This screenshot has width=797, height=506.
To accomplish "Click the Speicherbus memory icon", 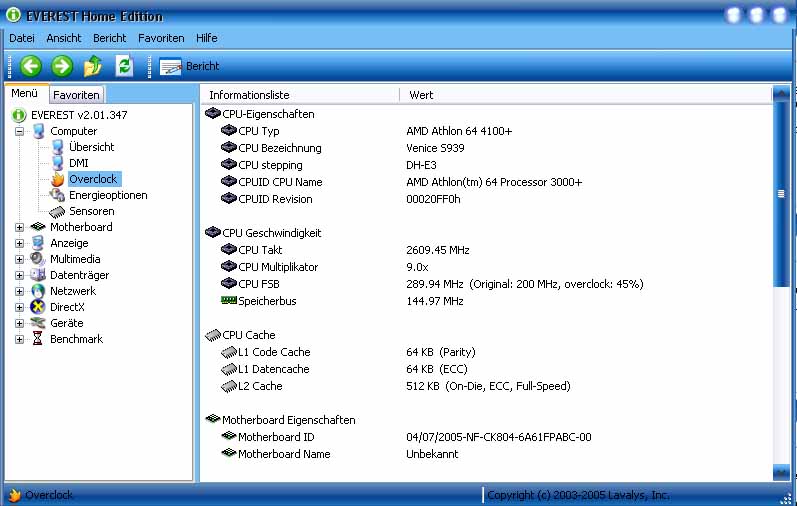I will pos(229,301).
